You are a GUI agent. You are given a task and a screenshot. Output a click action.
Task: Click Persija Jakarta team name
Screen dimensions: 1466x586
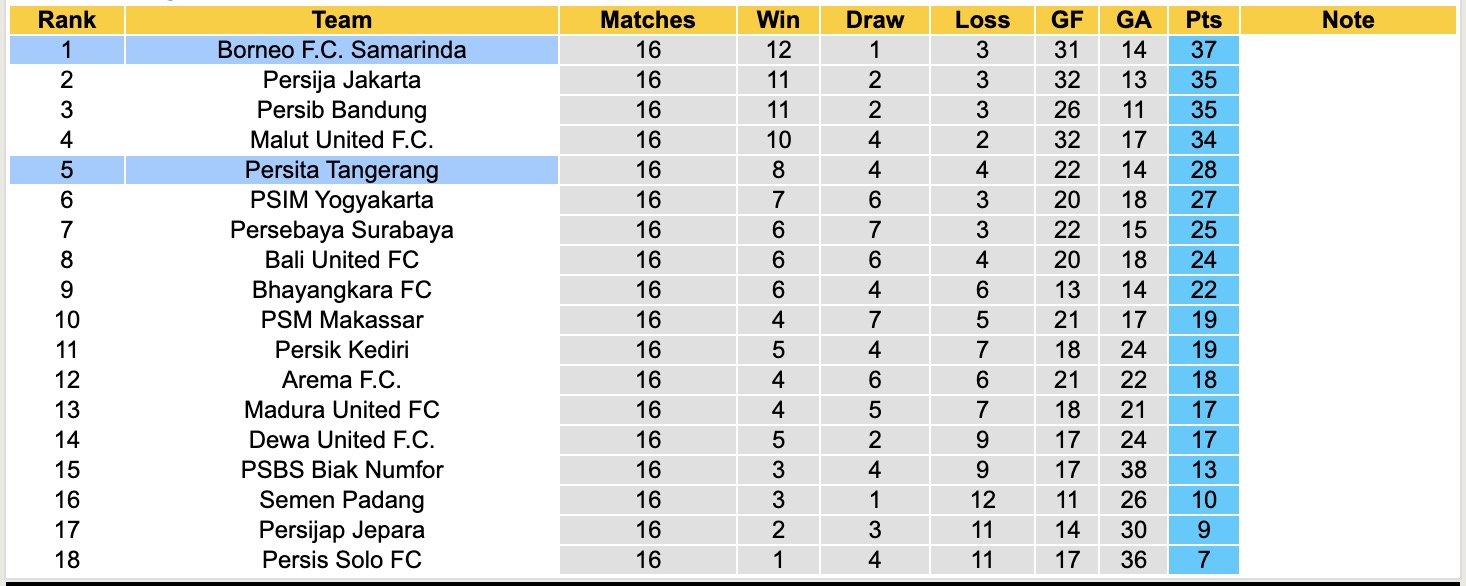point(341,80)
